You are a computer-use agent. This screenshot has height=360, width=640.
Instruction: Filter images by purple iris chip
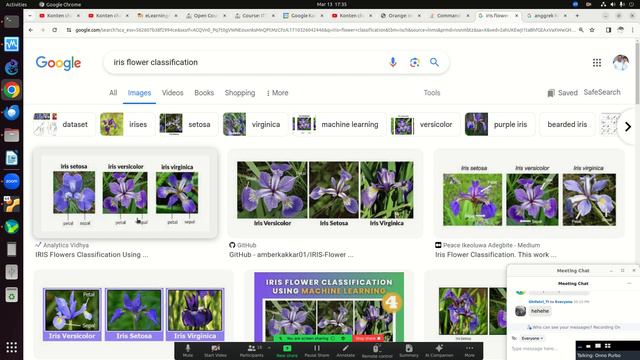point(500,124)
